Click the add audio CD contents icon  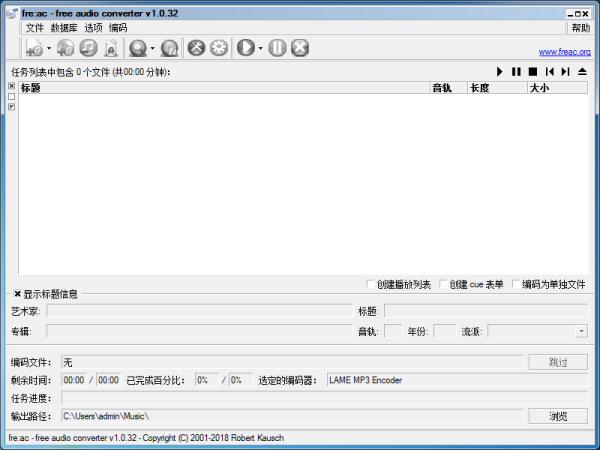tap(66, 47)
